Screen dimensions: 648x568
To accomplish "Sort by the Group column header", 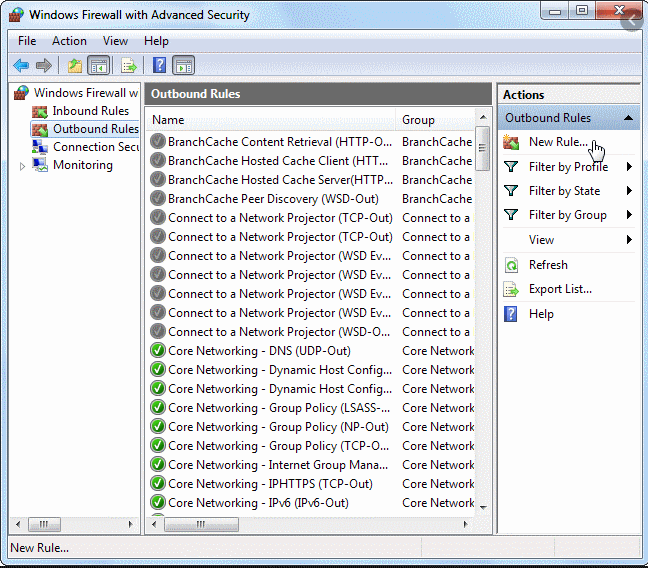I will [x=435, y=120].
